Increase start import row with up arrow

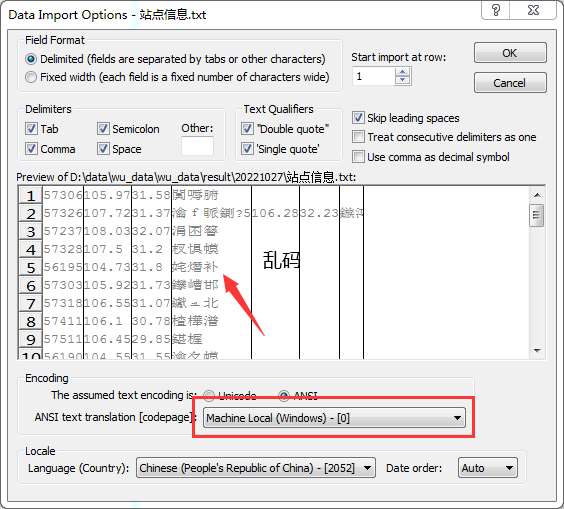coord(402,72)
